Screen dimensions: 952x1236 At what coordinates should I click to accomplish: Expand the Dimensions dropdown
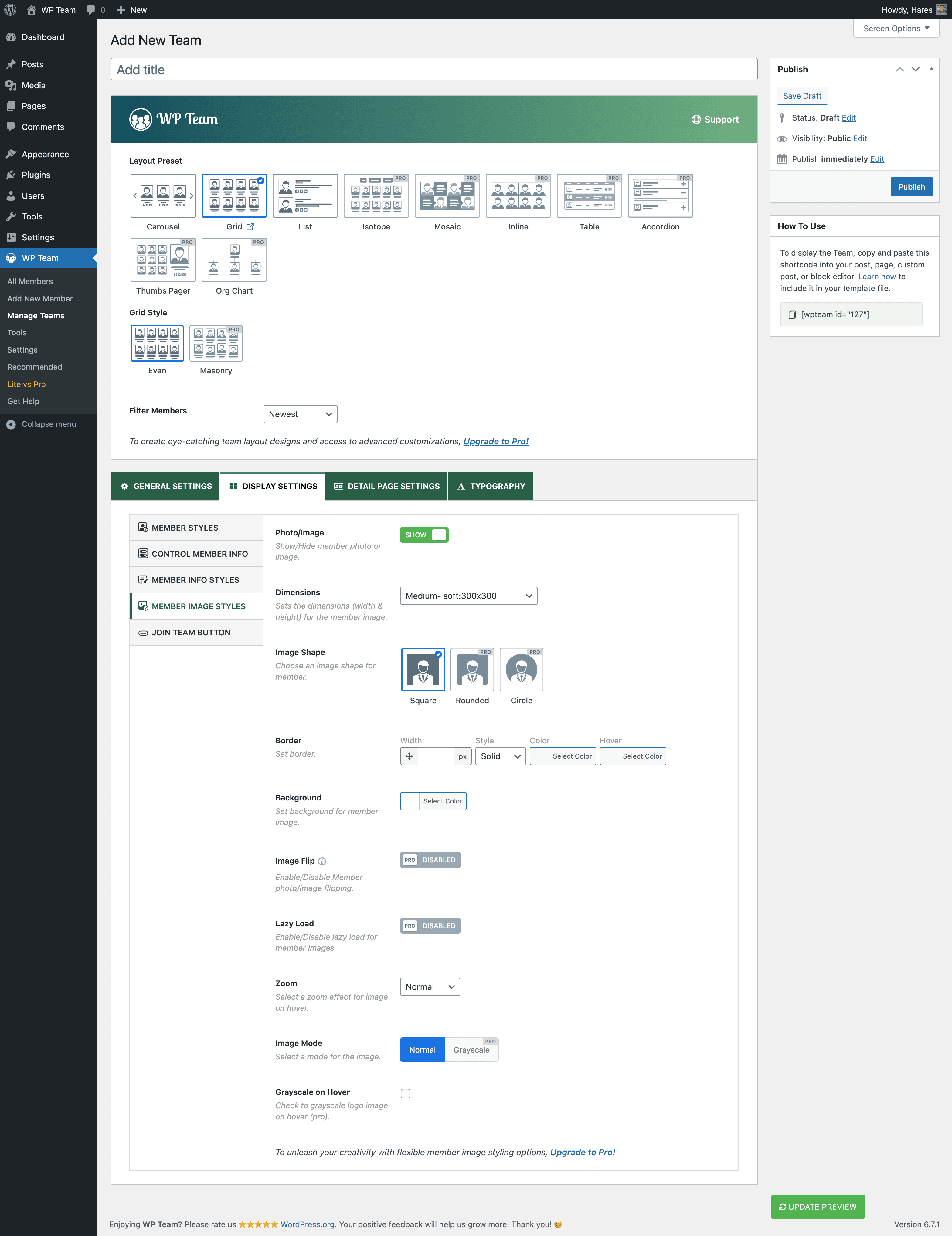tap(468, 596)
